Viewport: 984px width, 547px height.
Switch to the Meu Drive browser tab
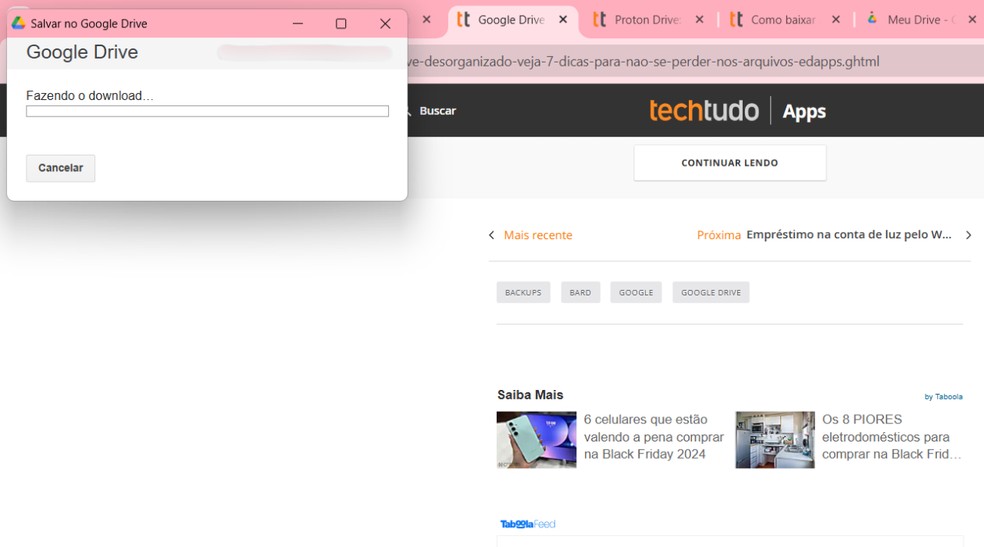[x=919, y=20]
